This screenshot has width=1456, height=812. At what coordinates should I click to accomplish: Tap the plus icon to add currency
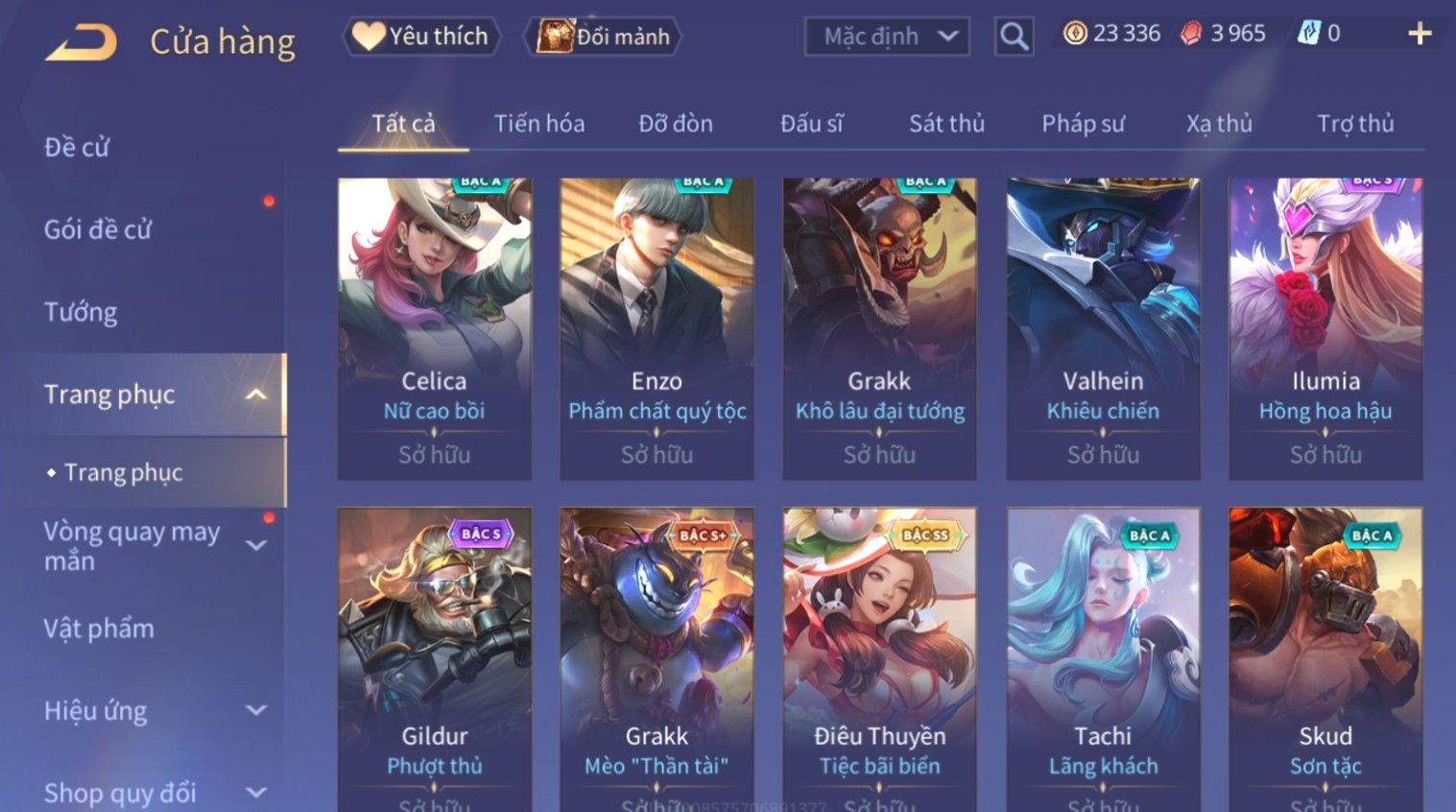(x=1420, y=35)
